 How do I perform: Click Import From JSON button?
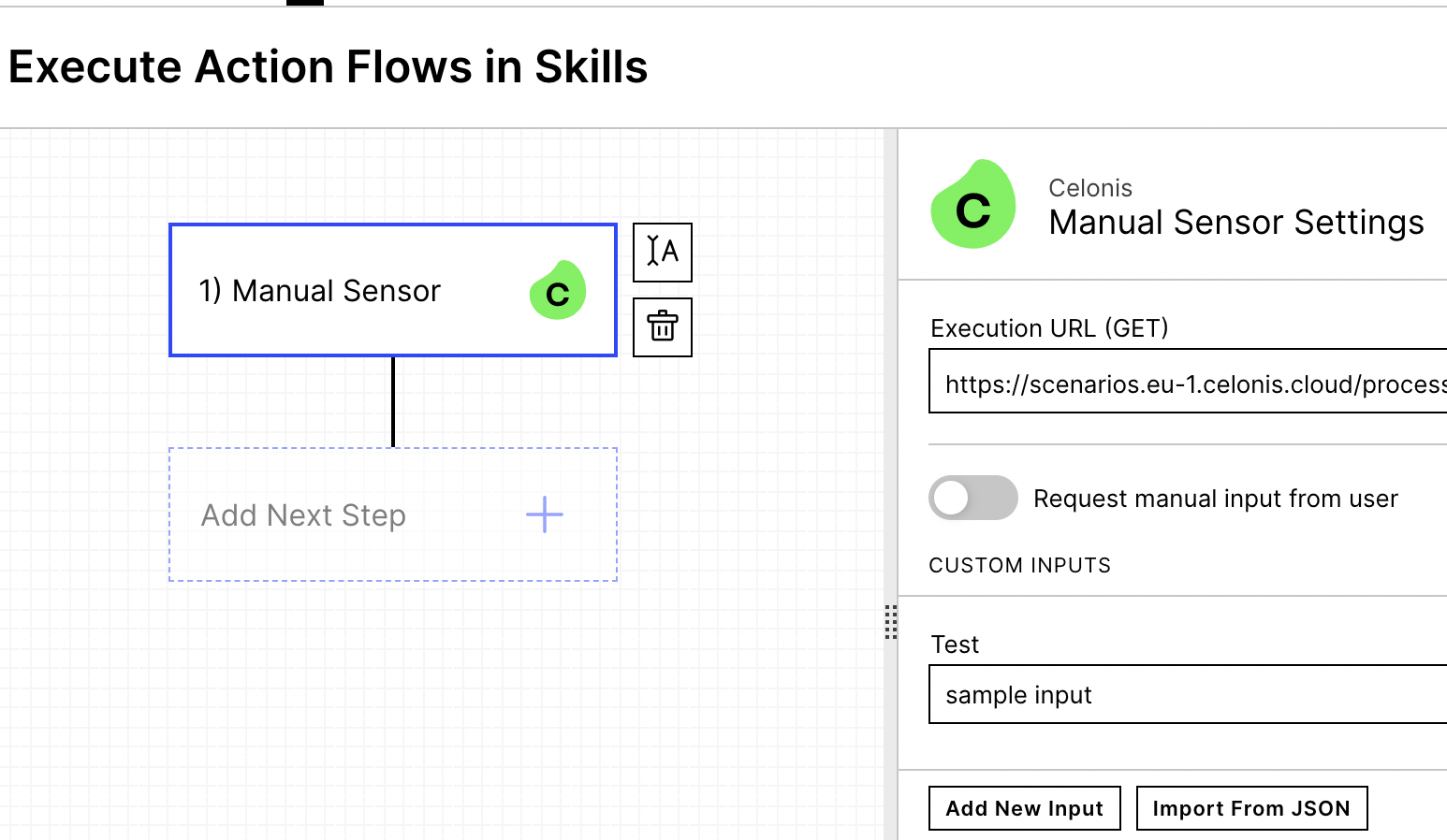[x=1251, y=808]
